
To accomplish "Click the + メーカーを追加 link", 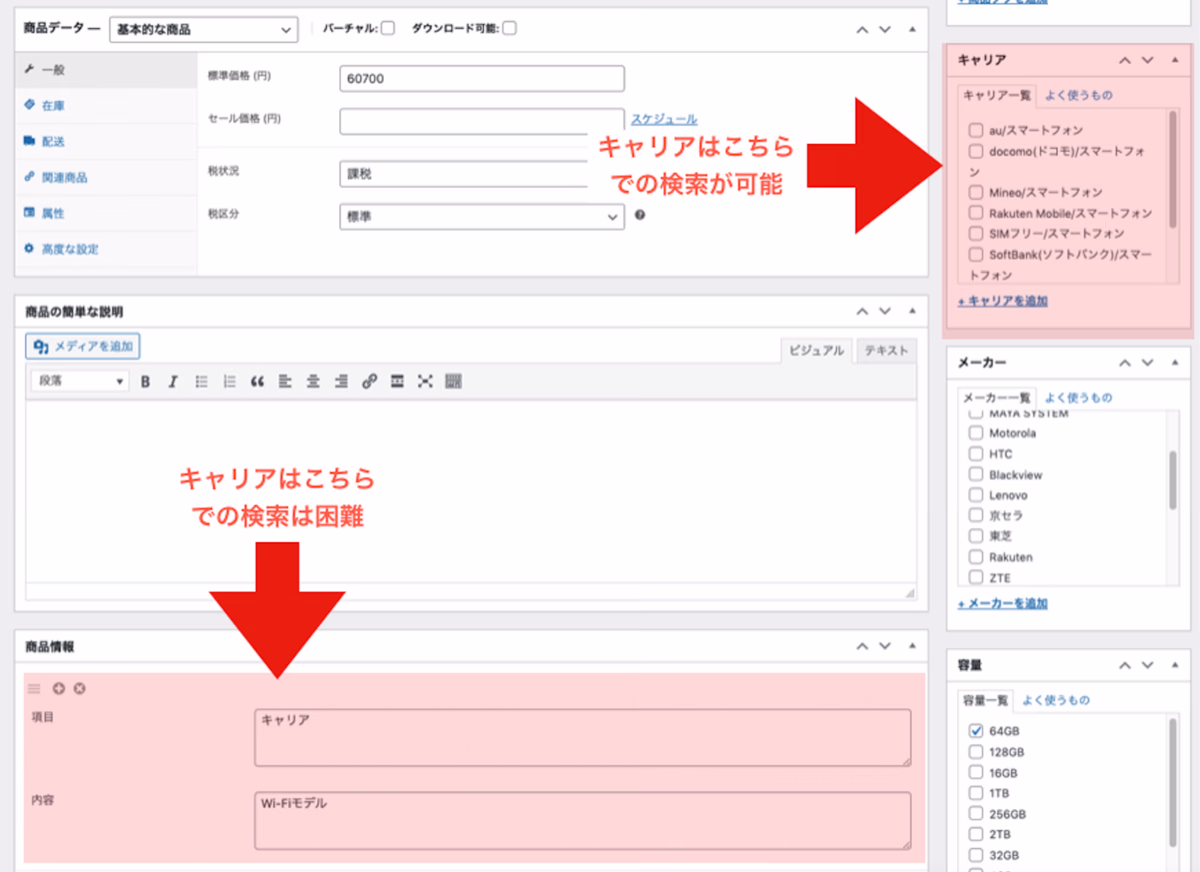I will (x=1003, y=604).
